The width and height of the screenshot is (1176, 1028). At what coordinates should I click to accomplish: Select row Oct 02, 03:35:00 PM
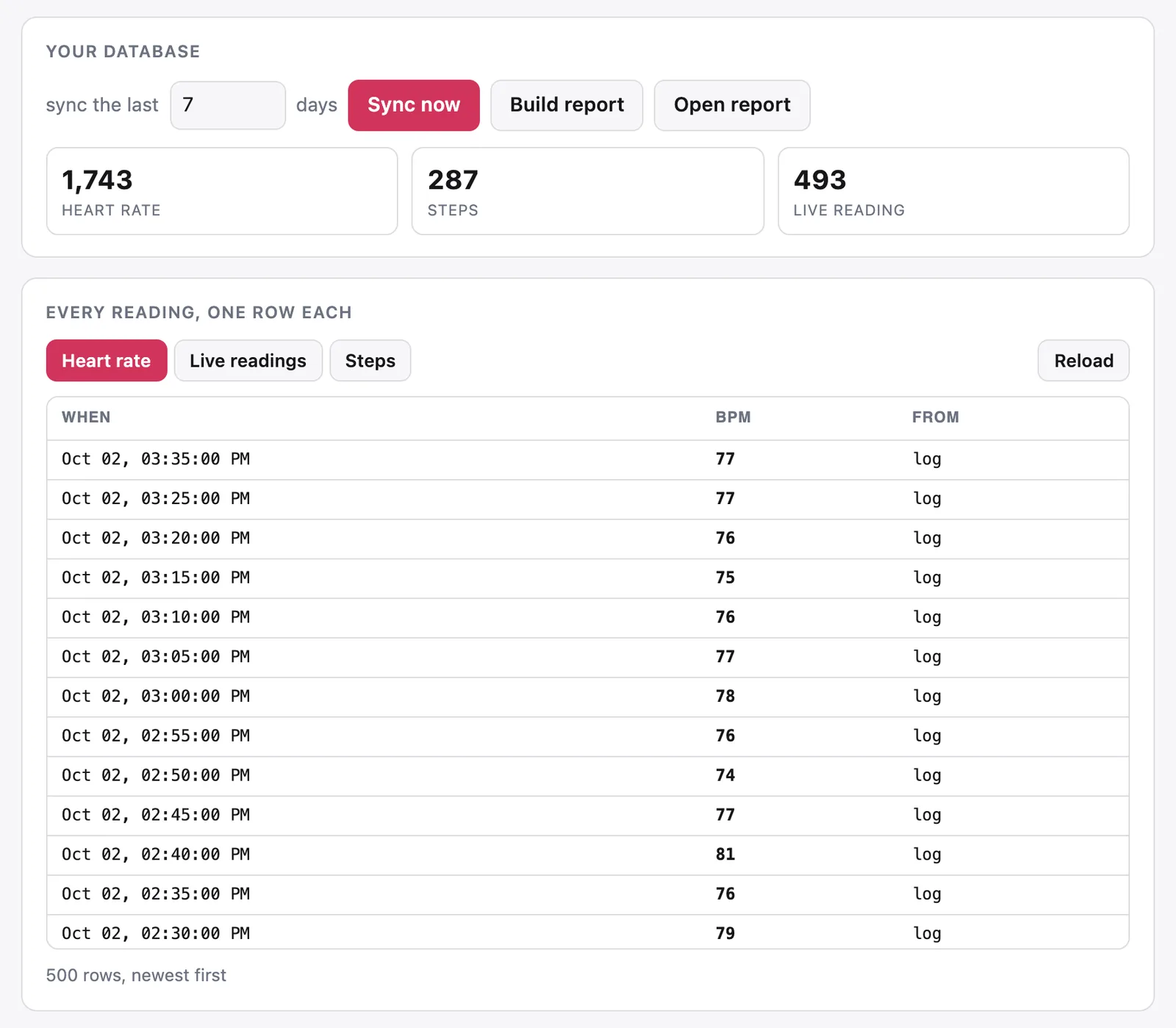588,460
